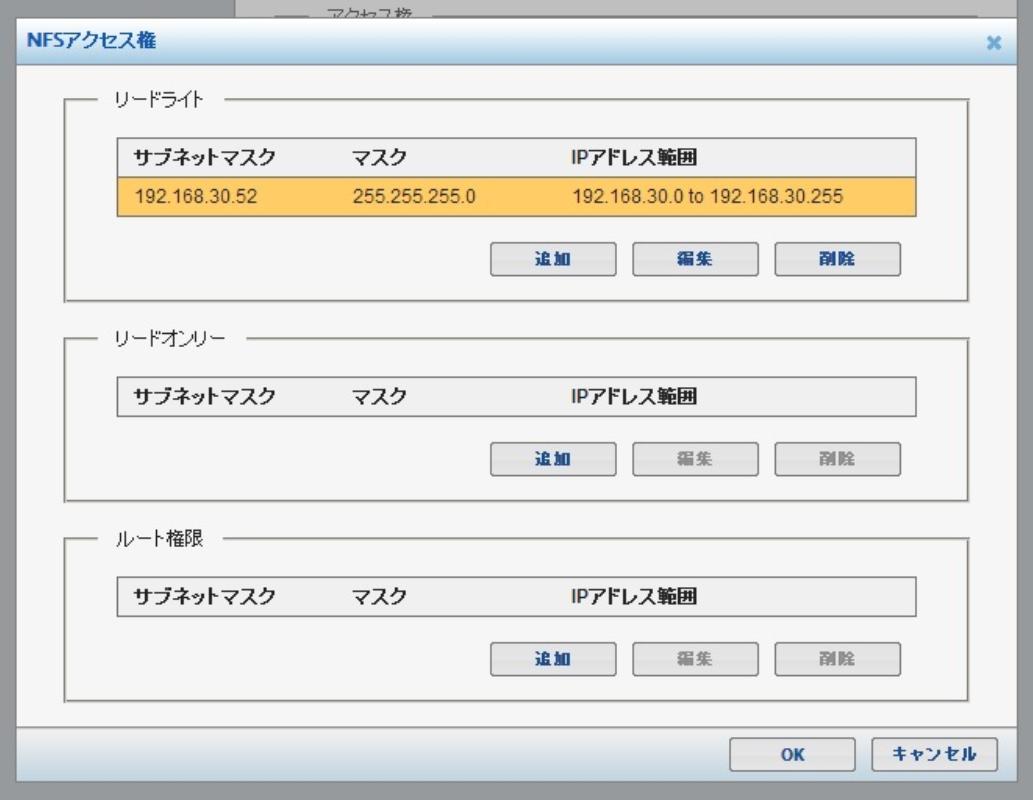Sort by サブネットマスク header in リードライト table

204,157
